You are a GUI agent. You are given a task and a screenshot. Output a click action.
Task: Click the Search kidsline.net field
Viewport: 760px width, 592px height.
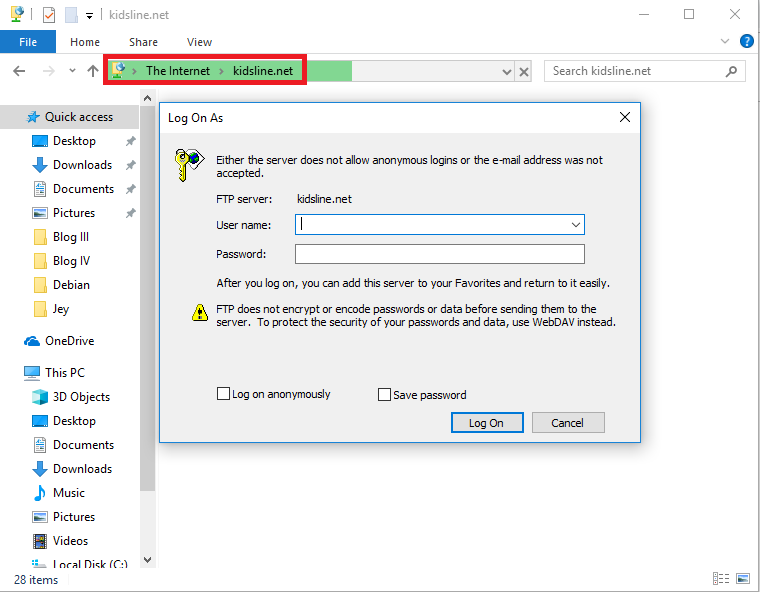[644, 71]
